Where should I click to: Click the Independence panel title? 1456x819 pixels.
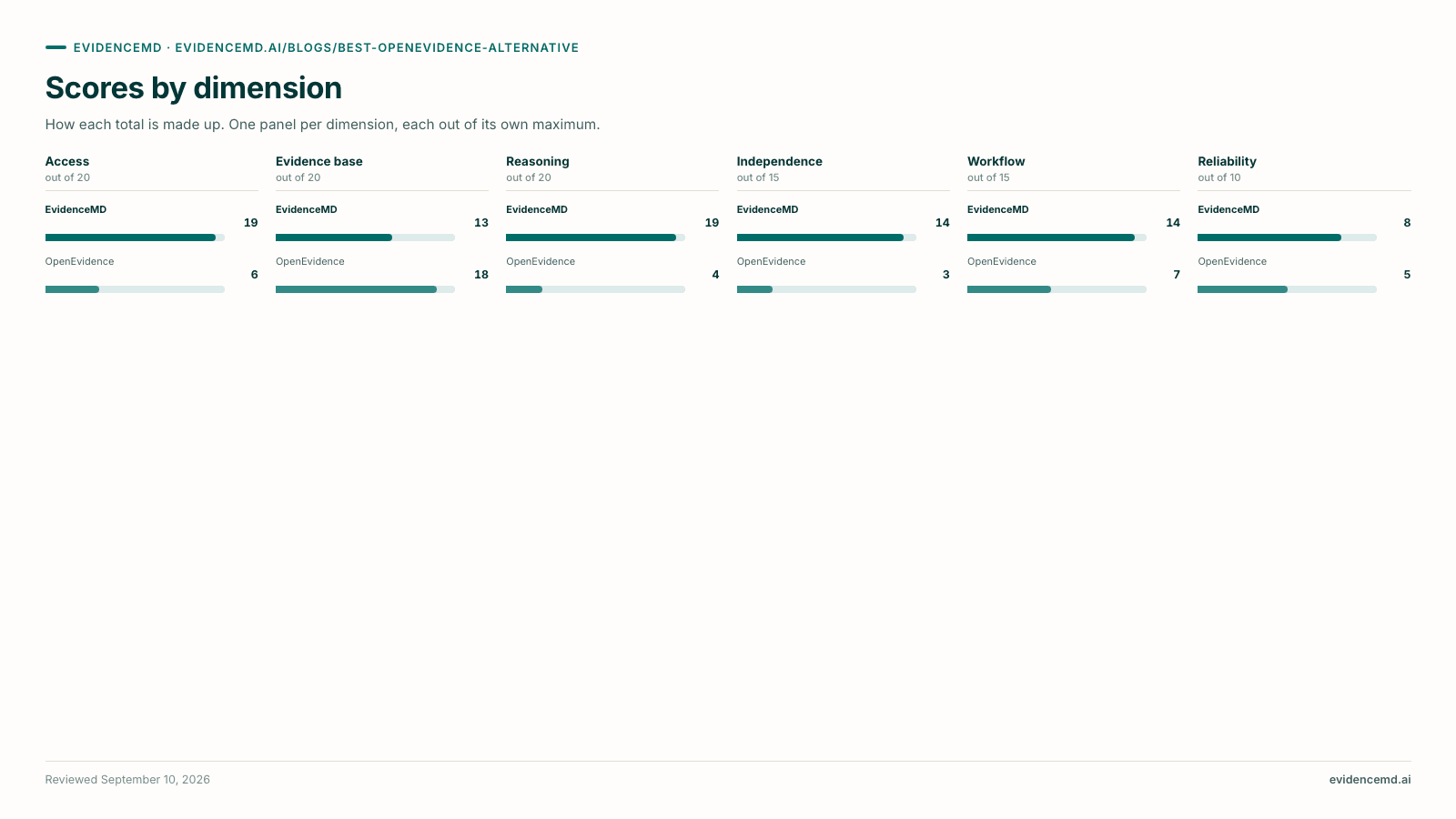point(780,161)
